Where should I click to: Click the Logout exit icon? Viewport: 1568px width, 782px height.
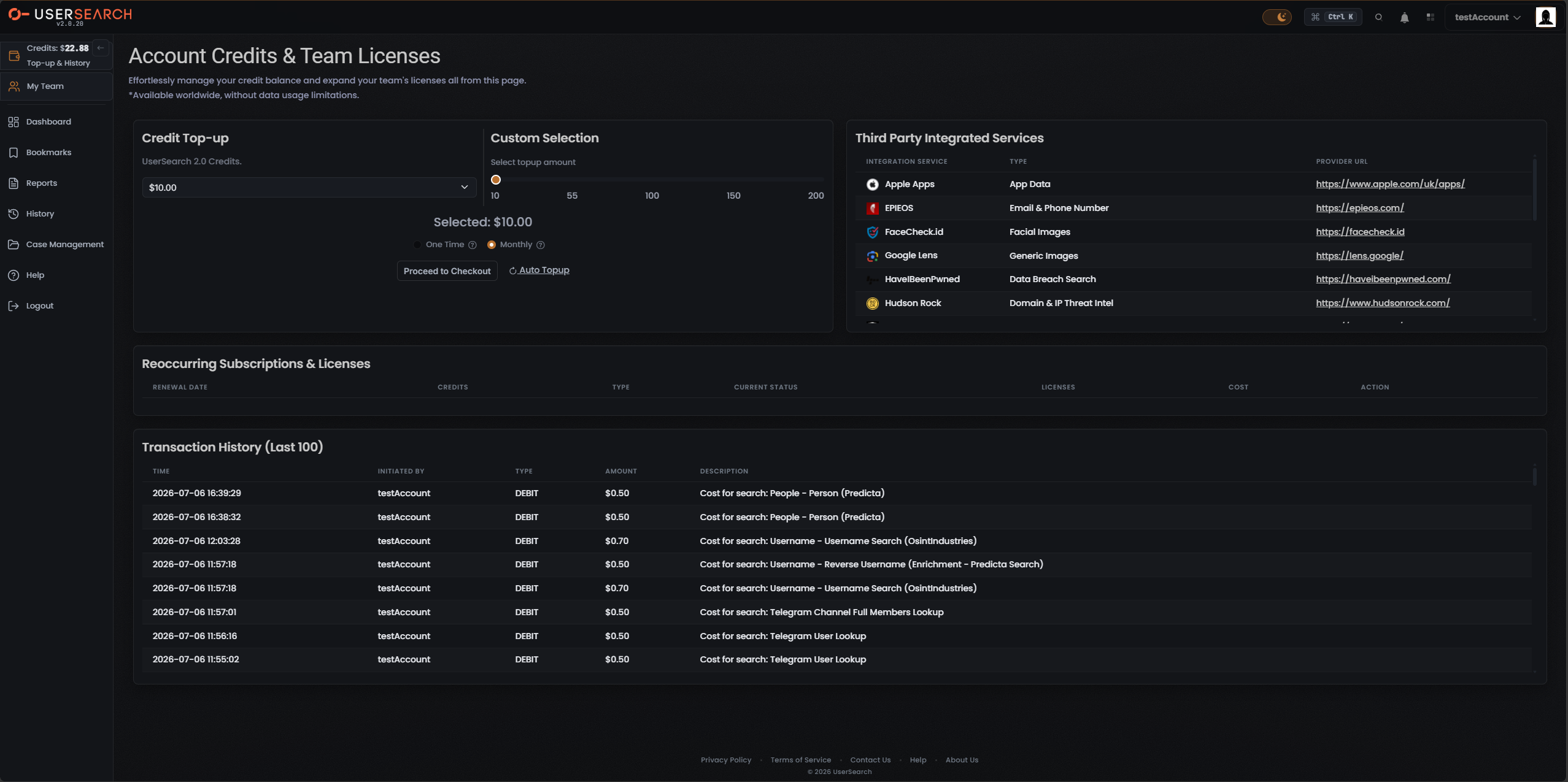[x=14, y=305]
